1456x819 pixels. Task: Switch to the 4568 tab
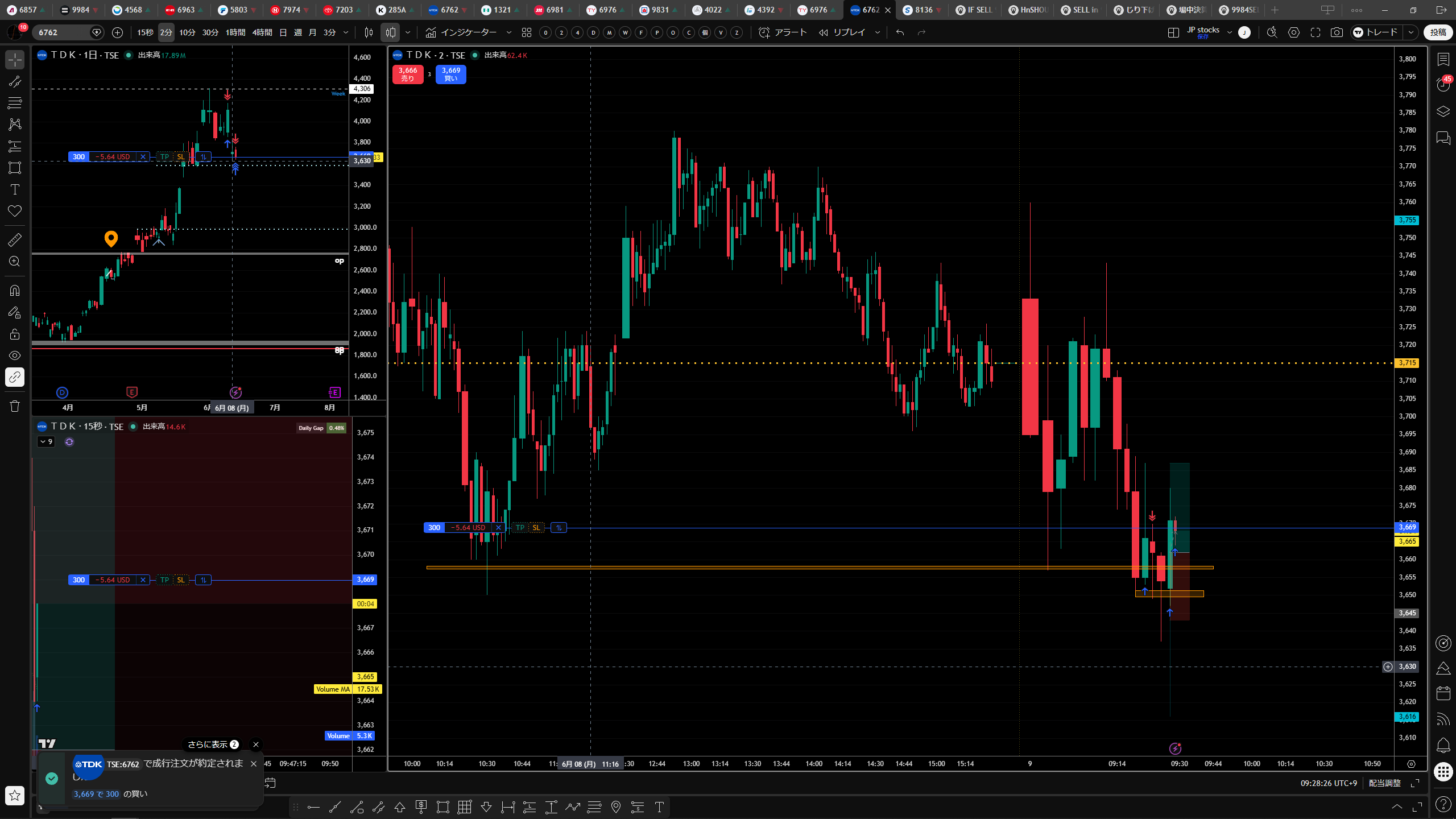coord(132,10)
